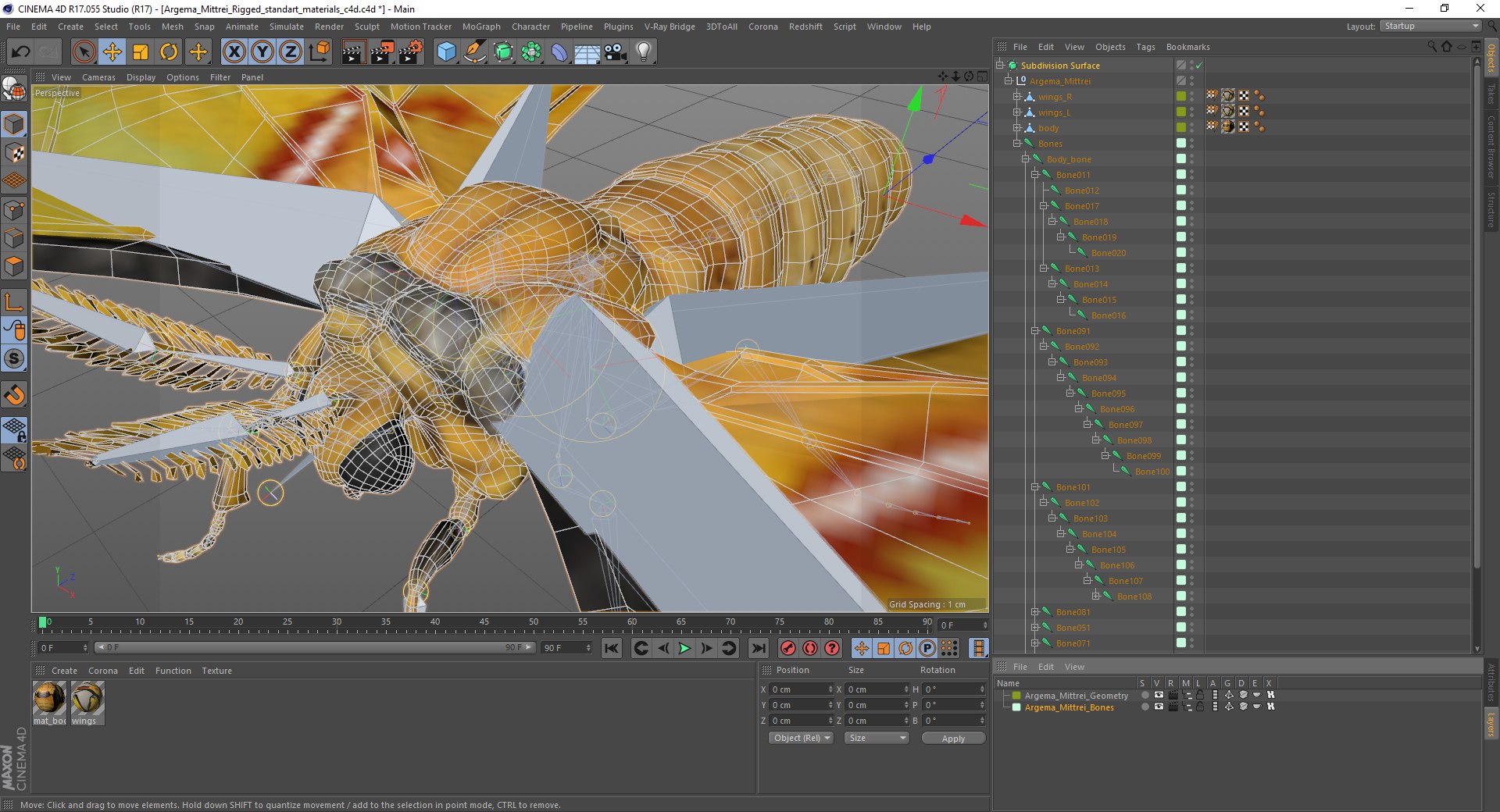Add a Cube primitive object
This screenshot has width=1500, height=812.
coord(446,52)
